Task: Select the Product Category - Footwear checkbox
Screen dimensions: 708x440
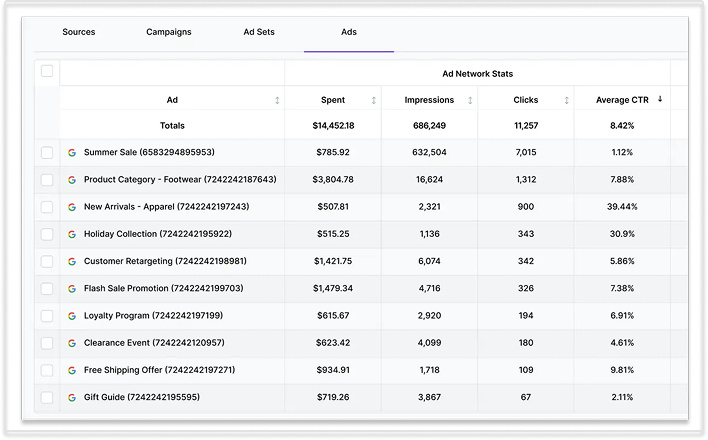Action: 47,180
